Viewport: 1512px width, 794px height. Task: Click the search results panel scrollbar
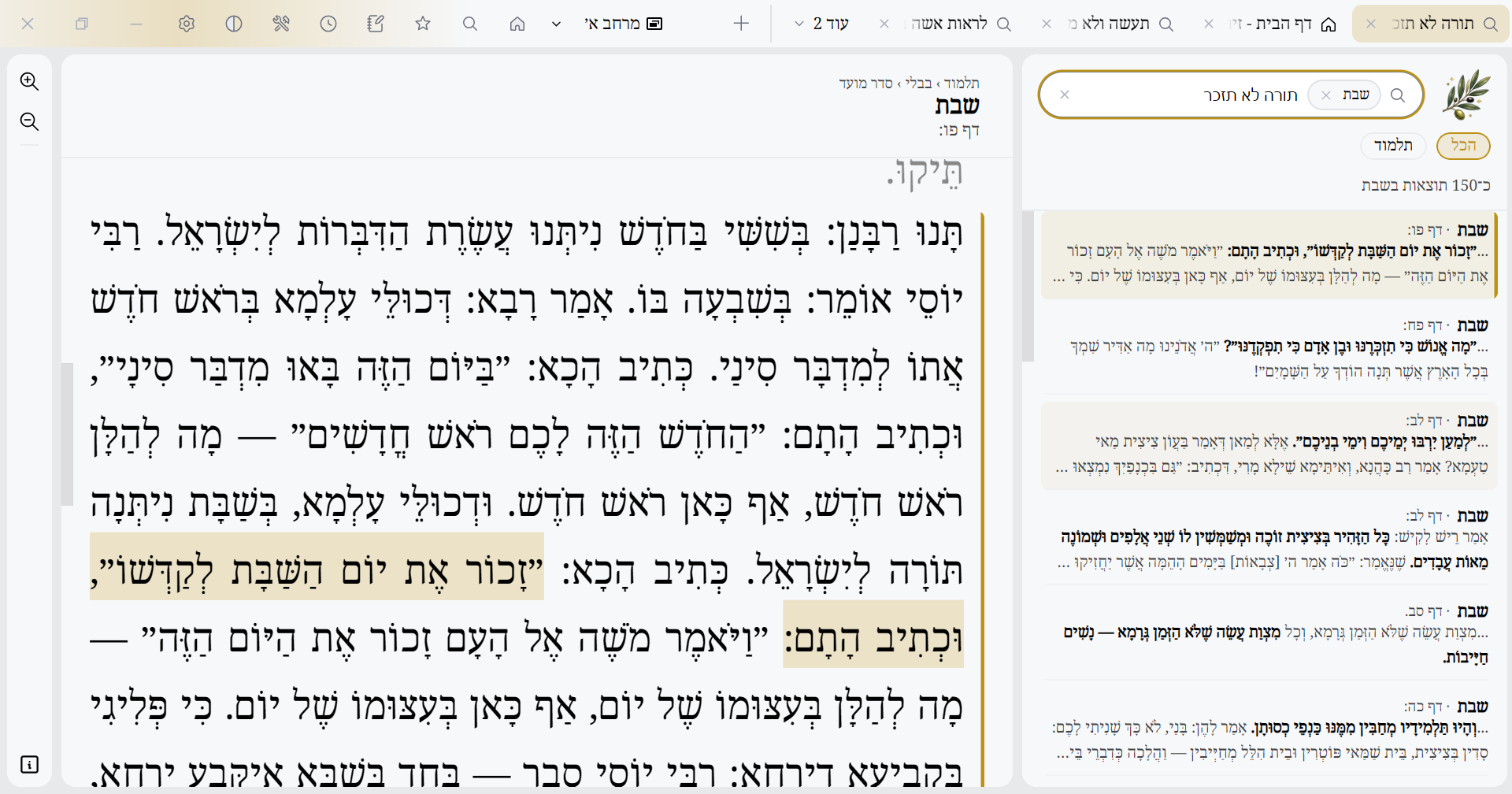[1028, 286]
